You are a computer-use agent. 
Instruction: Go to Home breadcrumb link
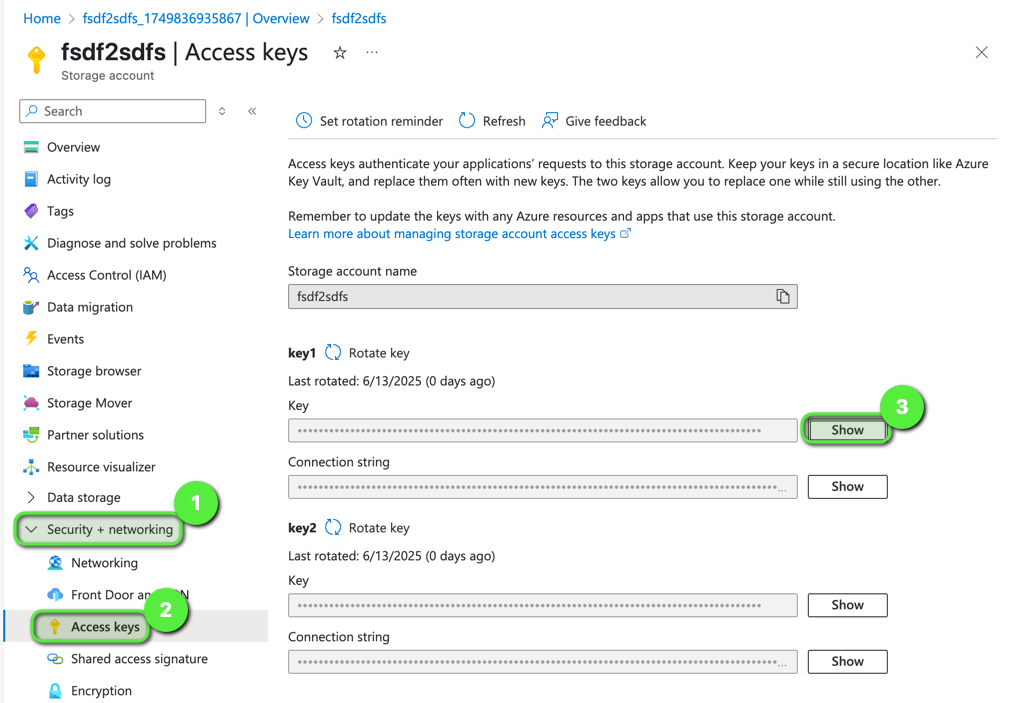click(x=42, y=18)
